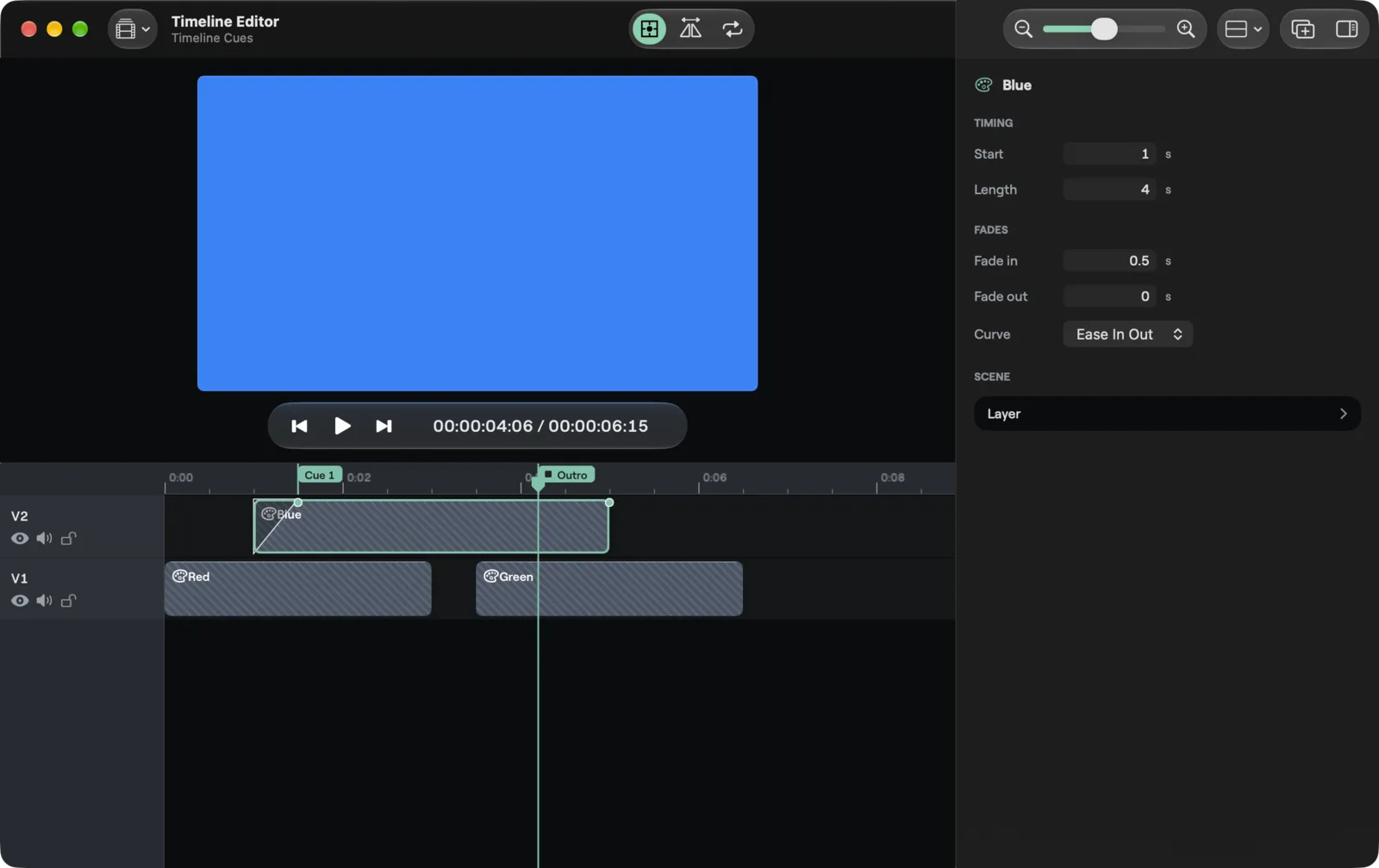Click the Fade in input field

tap(1109, 260)
